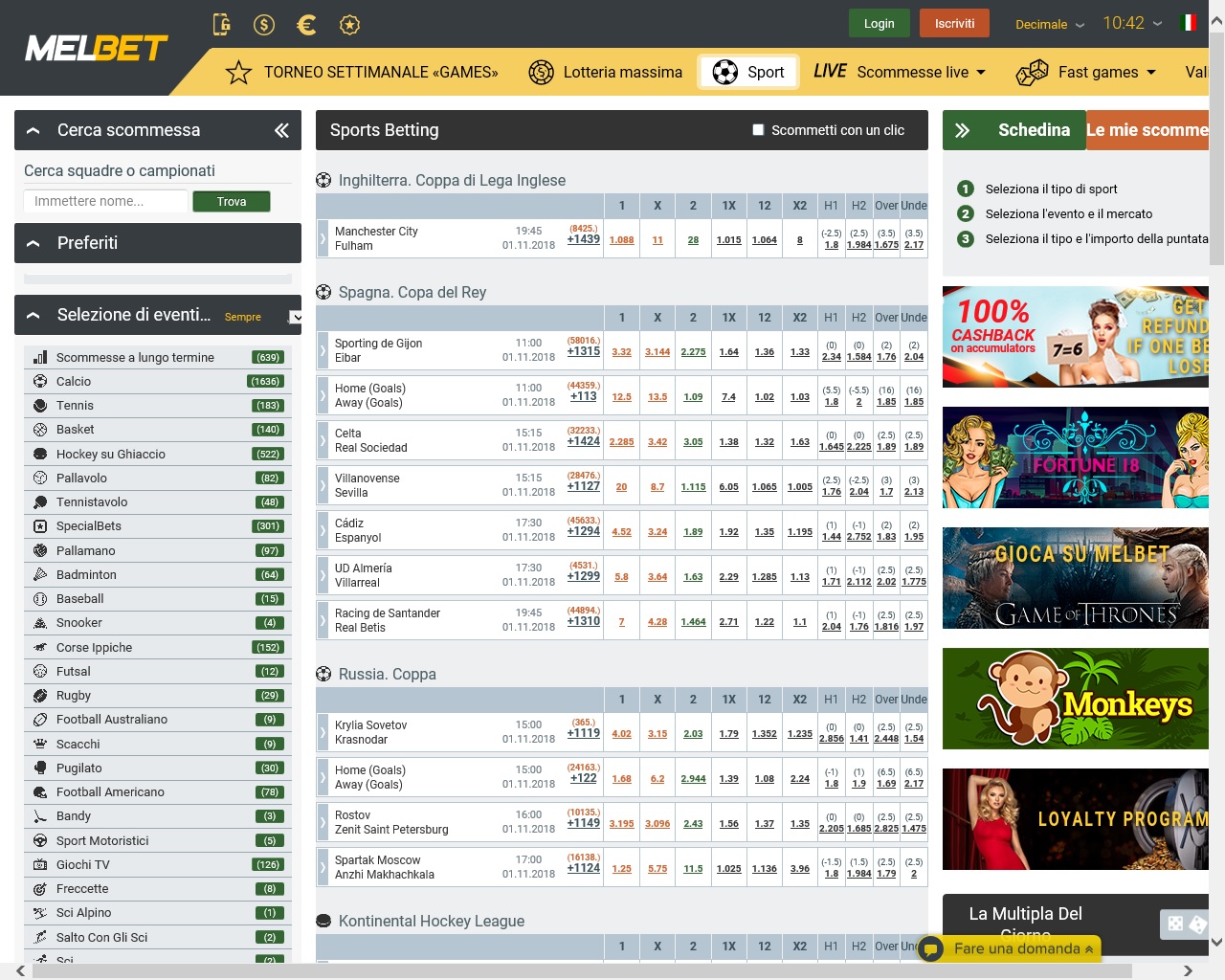The image size is (1225, 980).
Task: Click the dollar payments icon
Action: point(264,25)
